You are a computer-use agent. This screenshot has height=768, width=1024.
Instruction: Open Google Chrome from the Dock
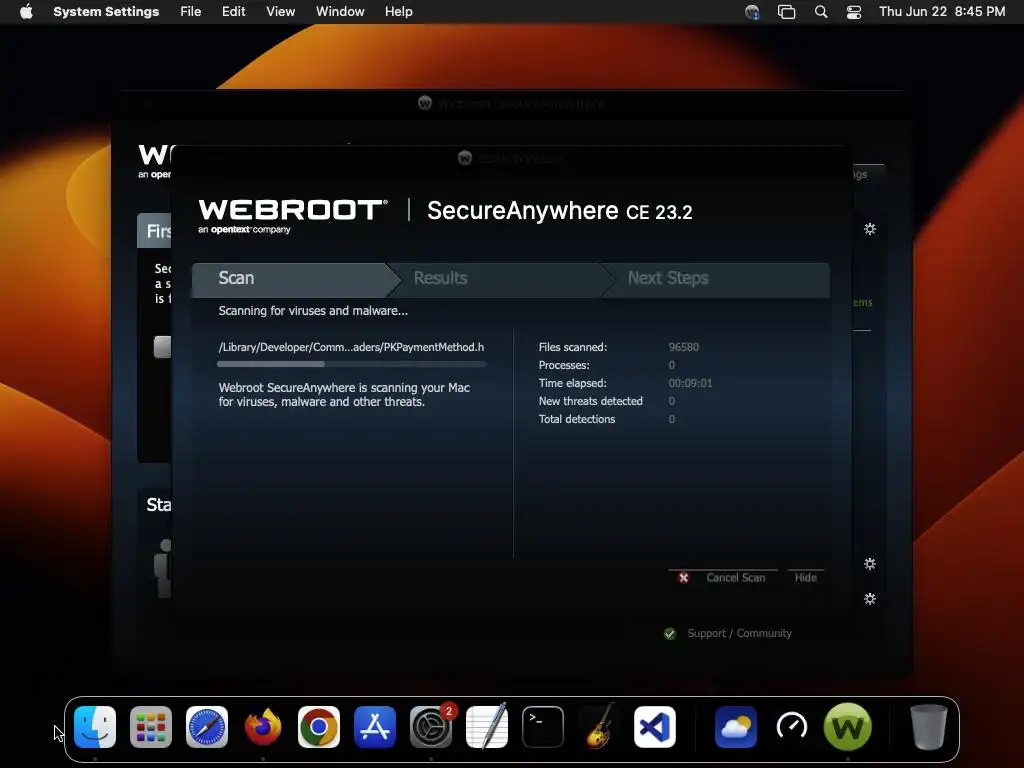319,727
